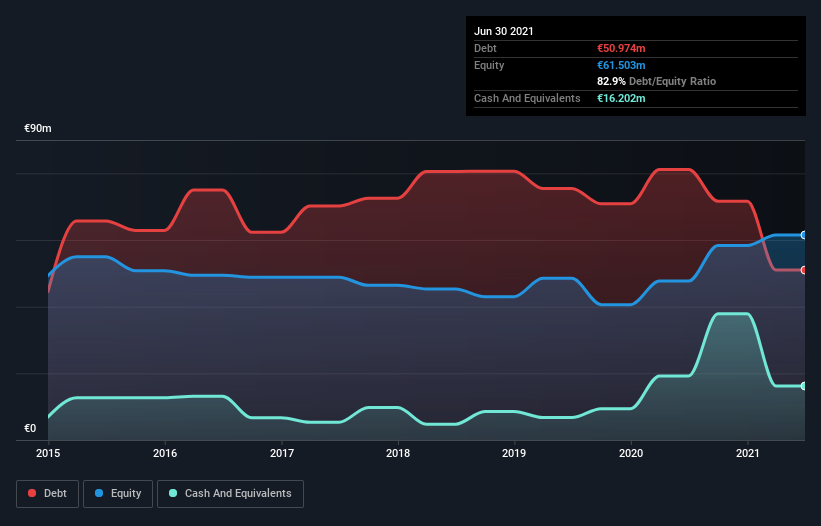This screenshot has height=526, width=821.
Task: Select the red Debt endpoint marker
Action: coord(803,270)
